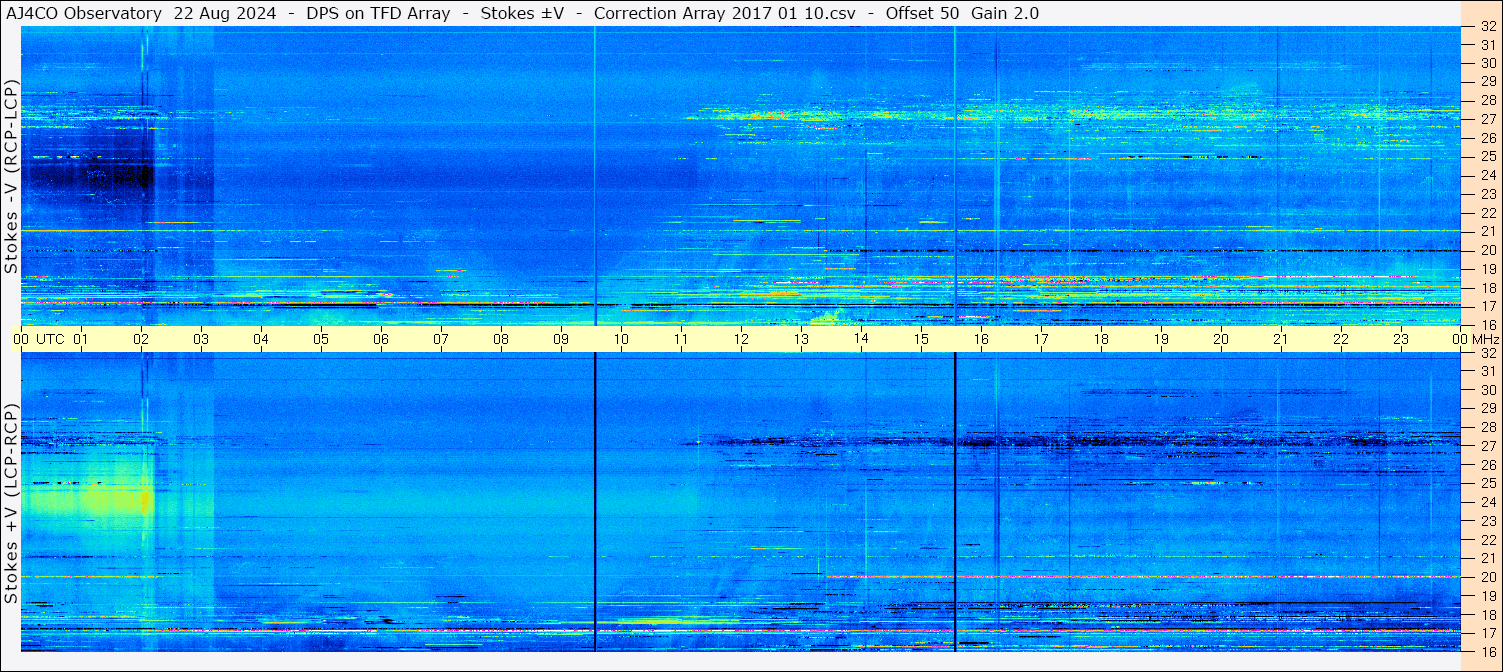Viewport: 1503px width, 672px height.
Task: Click 32 frequency label of Stokes -V panel
Action: tap(1487, 27)
